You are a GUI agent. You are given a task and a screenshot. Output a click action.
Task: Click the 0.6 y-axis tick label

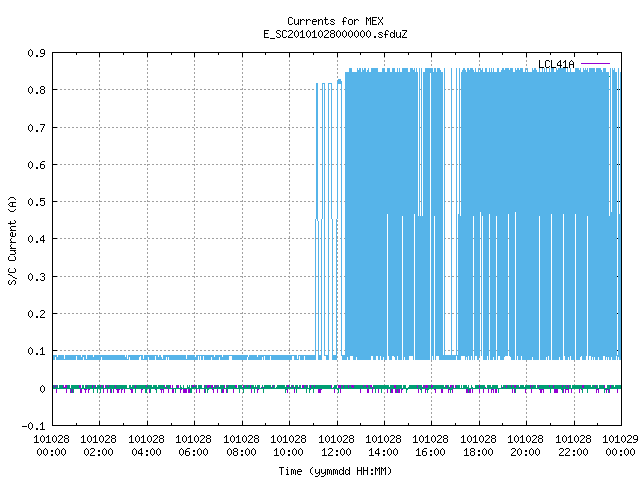pyautogui.click(x=36, y=165)
